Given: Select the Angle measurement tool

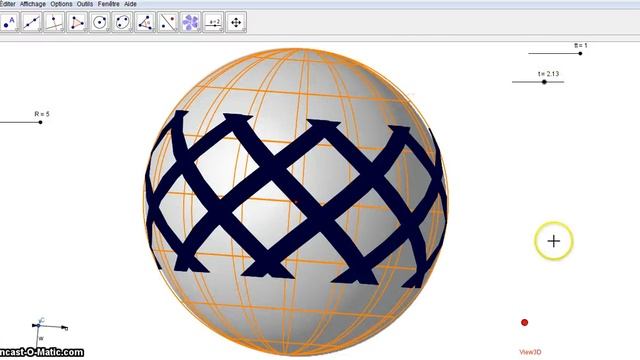Looking at the screenshot, I should click(145, 22).
